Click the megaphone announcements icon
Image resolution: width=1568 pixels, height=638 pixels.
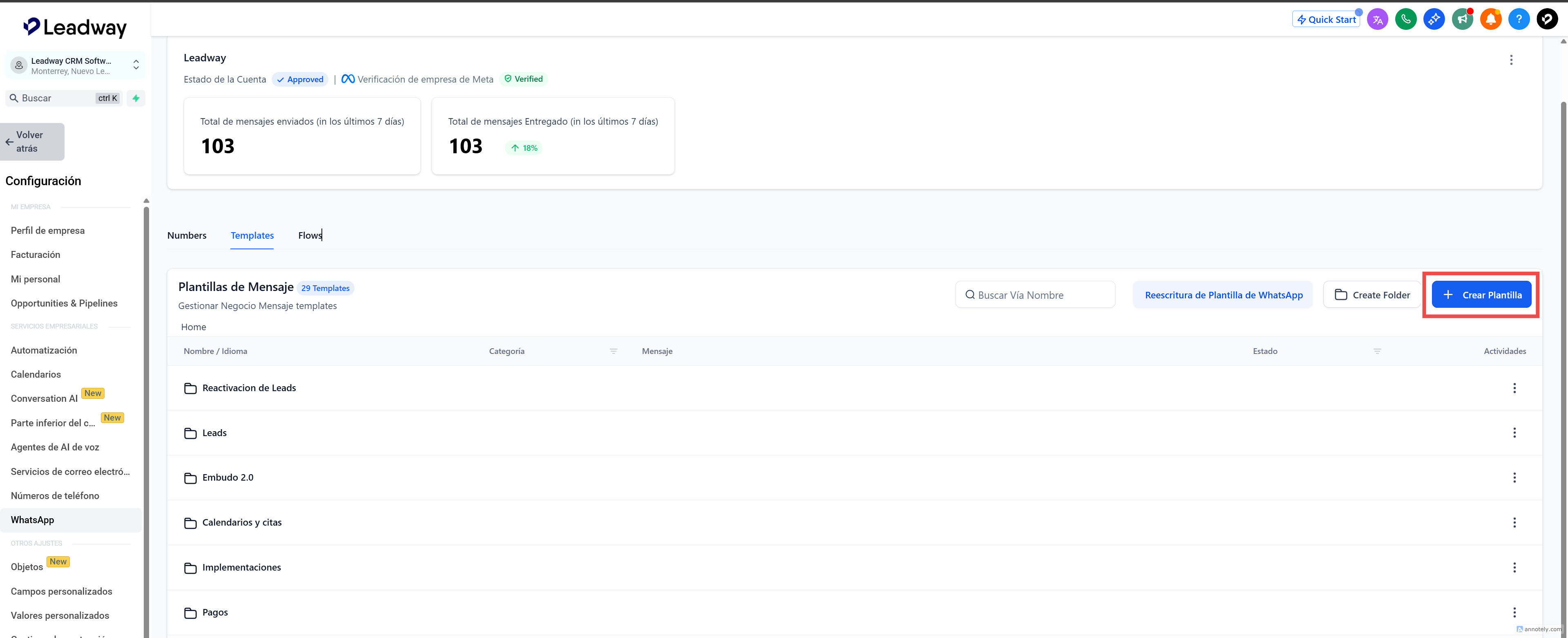[x=1462, y=20]
